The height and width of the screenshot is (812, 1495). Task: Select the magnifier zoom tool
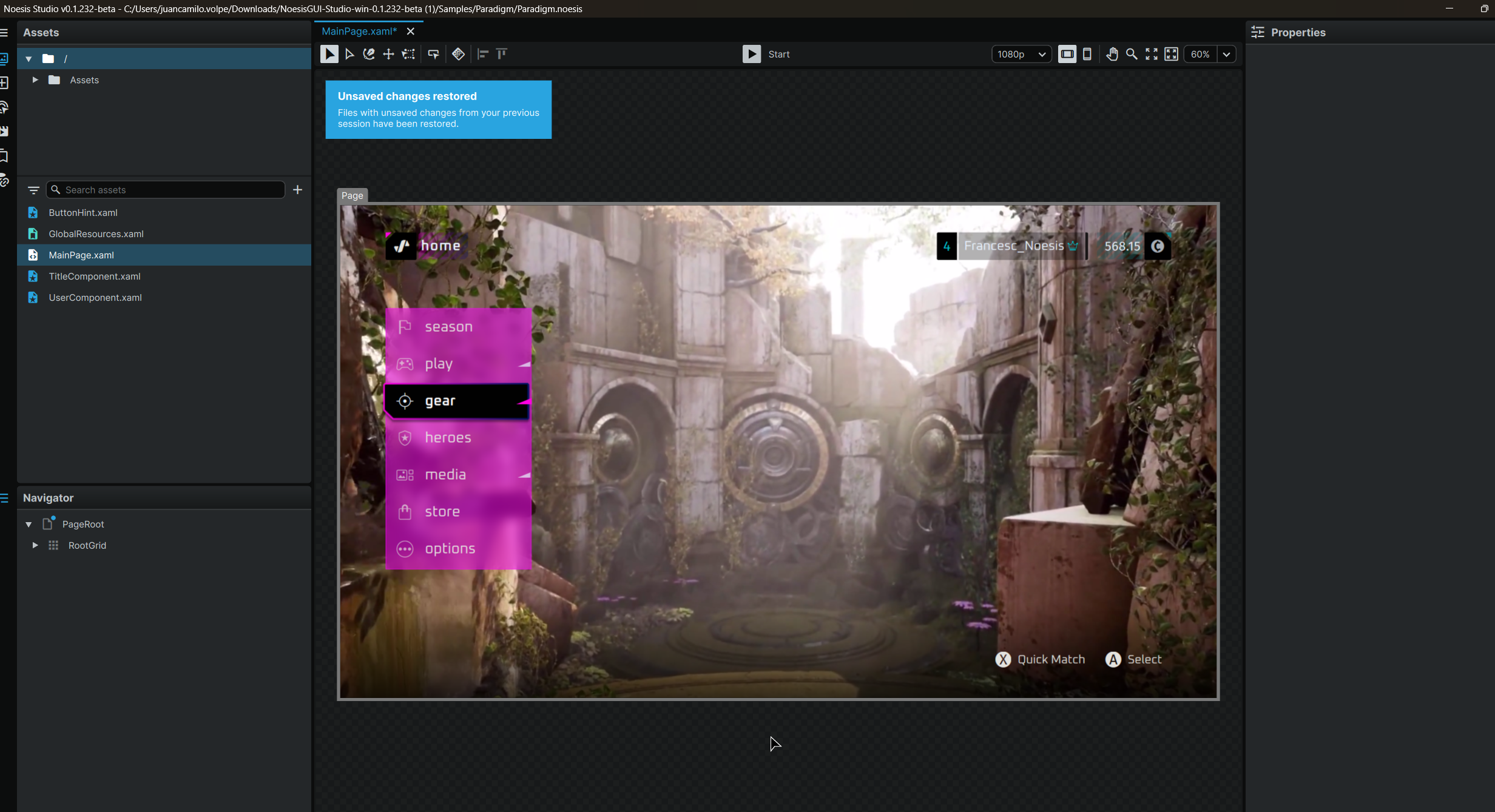tap(1132, 54)
